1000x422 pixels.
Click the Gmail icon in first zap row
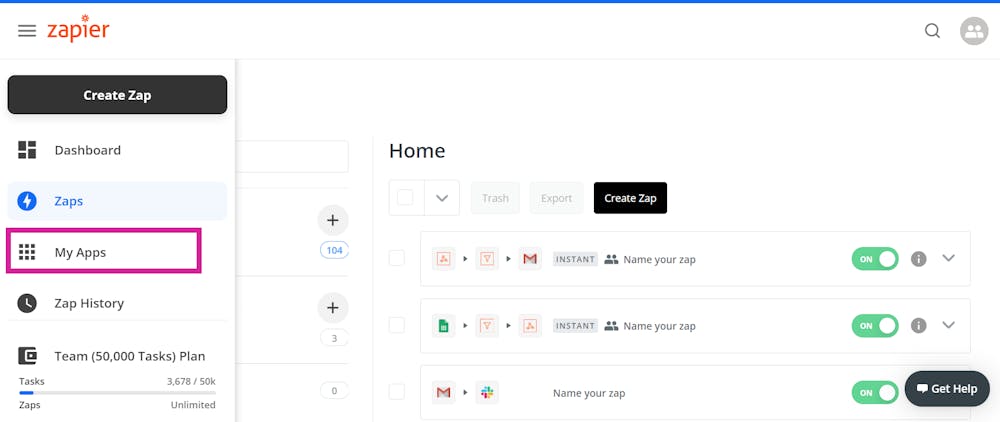530,259
